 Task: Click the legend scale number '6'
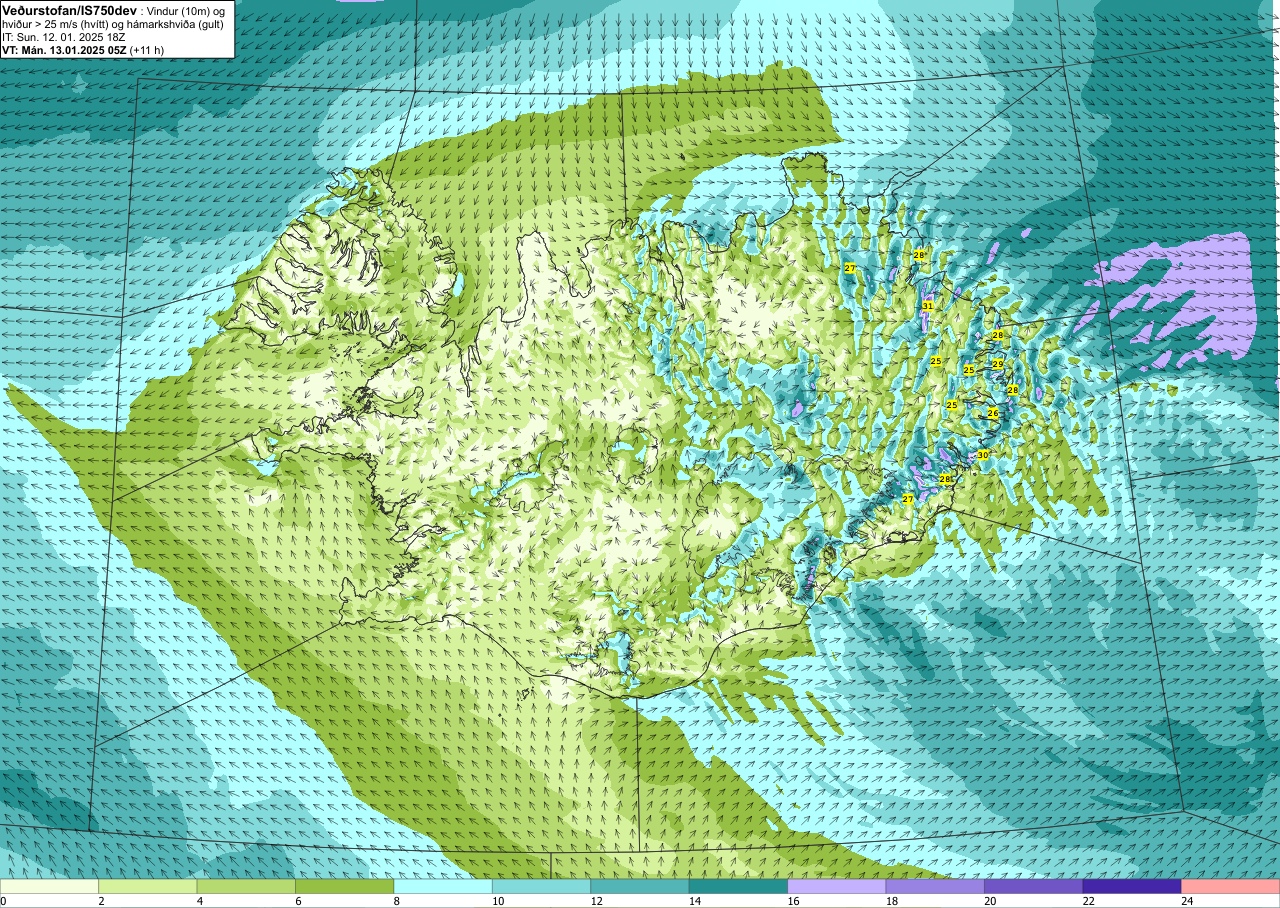point(299,901)
